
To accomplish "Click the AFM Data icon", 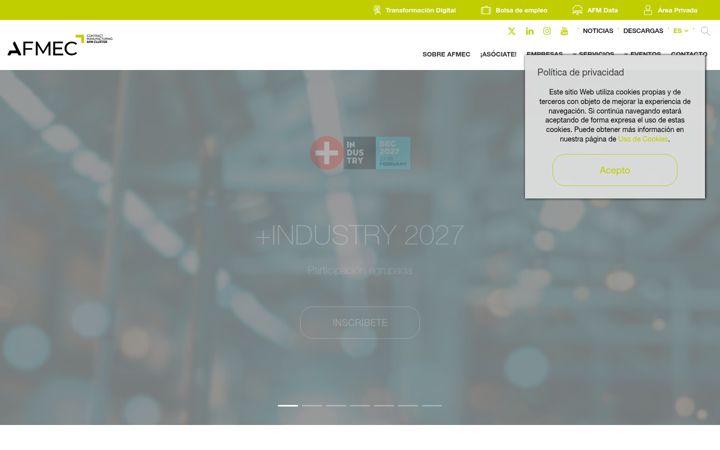I will tap(577, 10).
